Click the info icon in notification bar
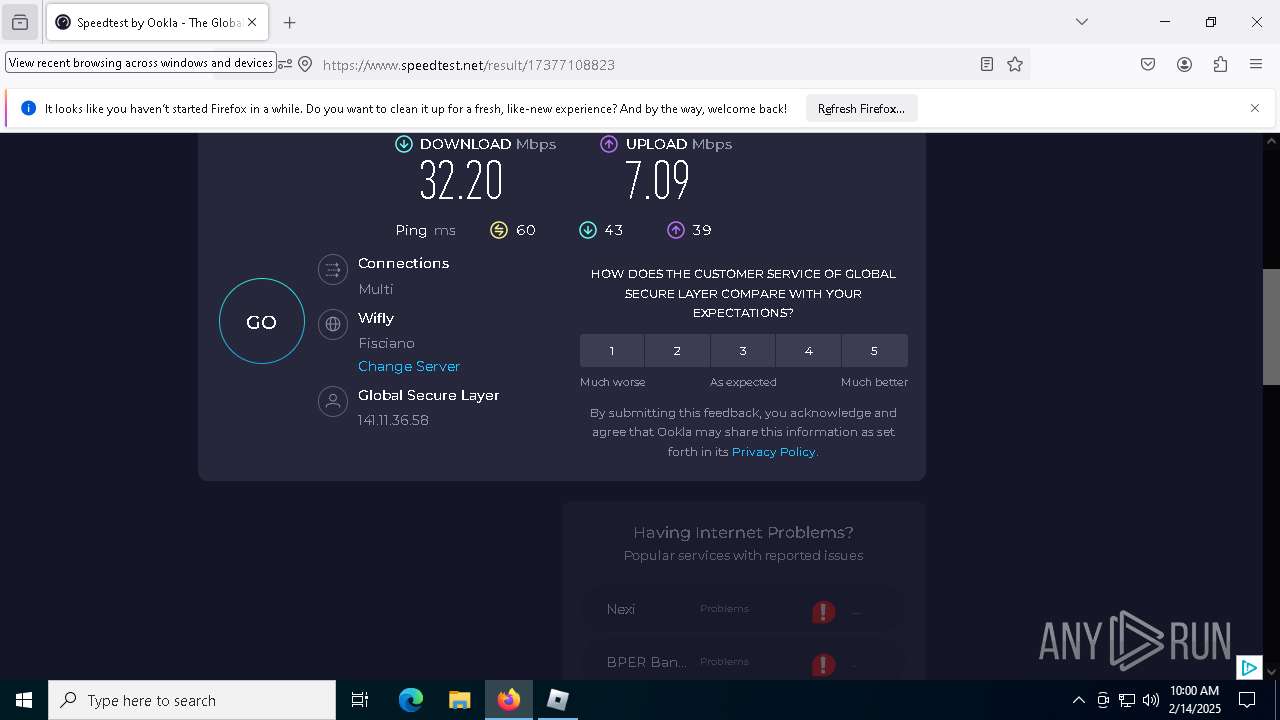 (28, 108)
